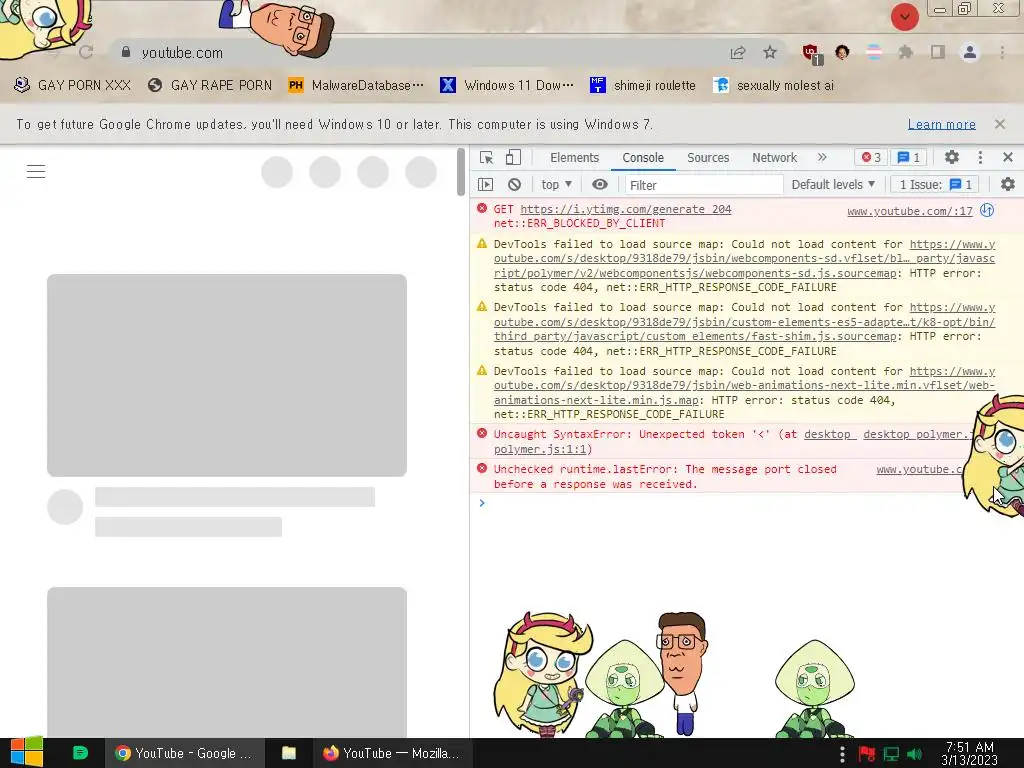Viewport: 1024px width, 768px height.
Task: Open the Default levels dropdown
Action: pyautogui.click(x=833, y=185)
